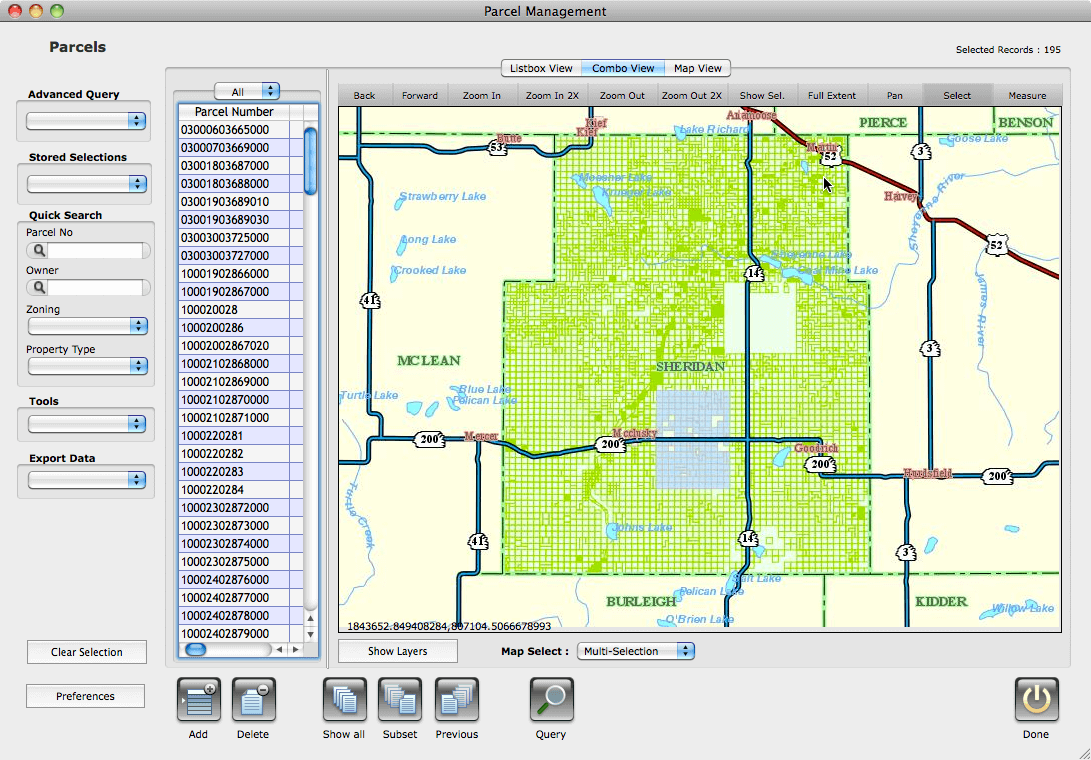
Task: Select parcel 10002002867020 row
Action: tap(241, 346)
